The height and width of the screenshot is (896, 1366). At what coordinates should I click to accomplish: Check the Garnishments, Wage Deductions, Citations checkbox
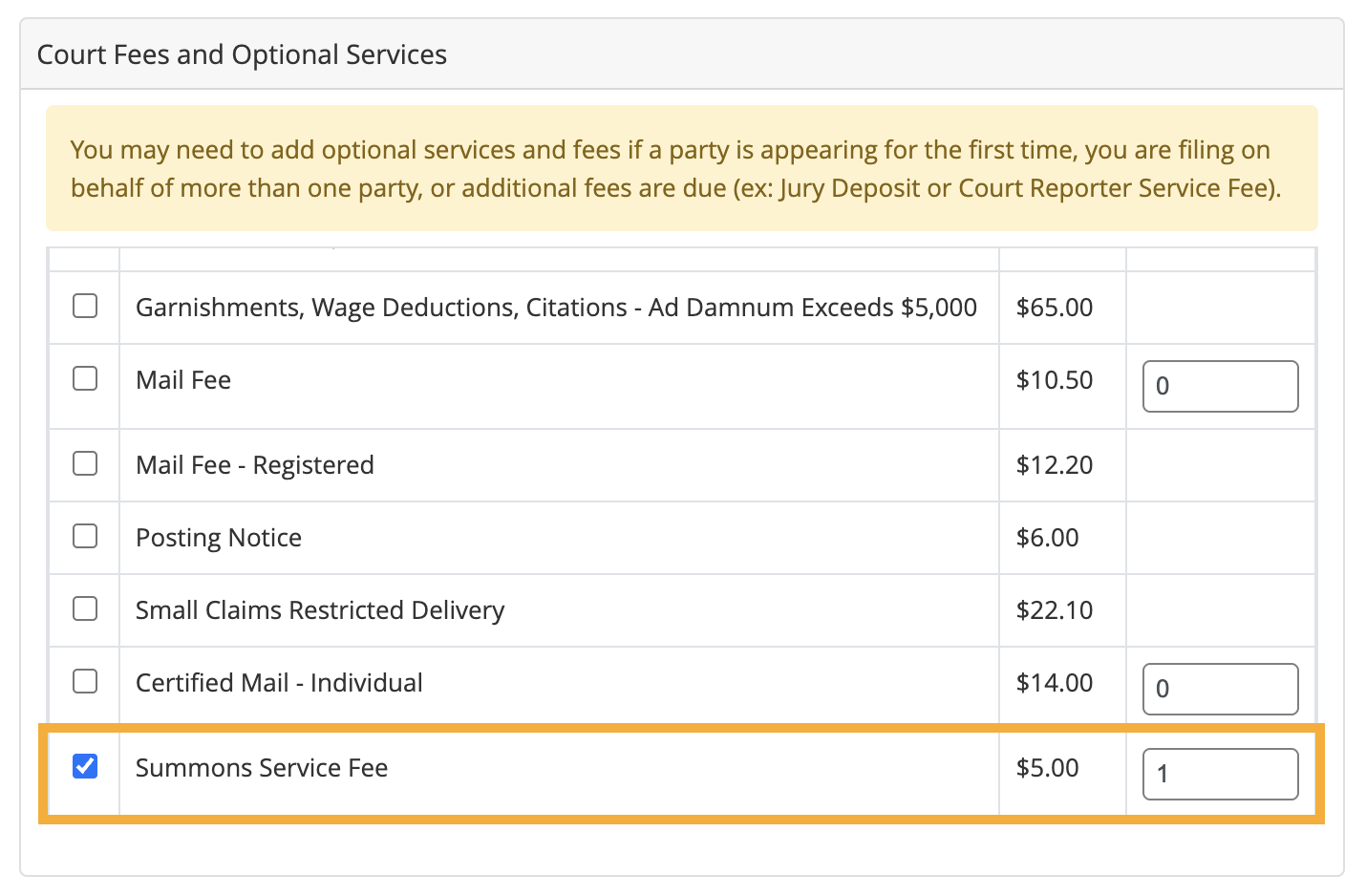(85, 306)
